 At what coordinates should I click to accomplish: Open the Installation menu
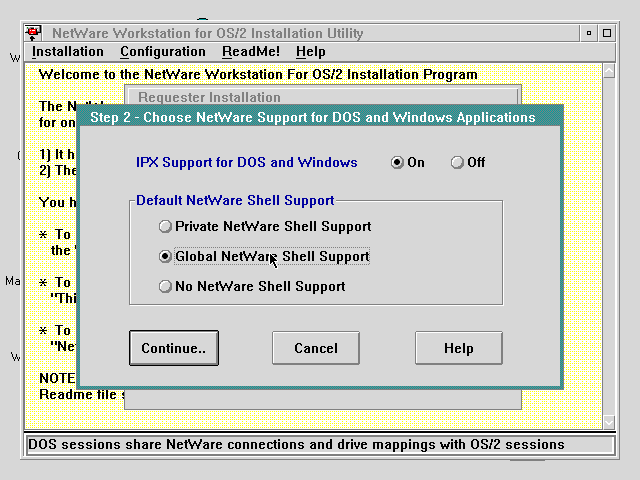point(68,52)
